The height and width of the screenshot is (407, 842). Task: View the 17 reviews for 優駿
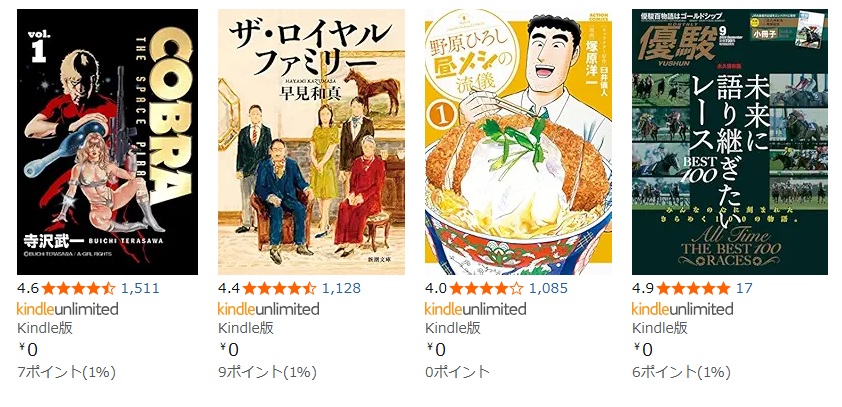pyautogui.click(x=744, y=288)
